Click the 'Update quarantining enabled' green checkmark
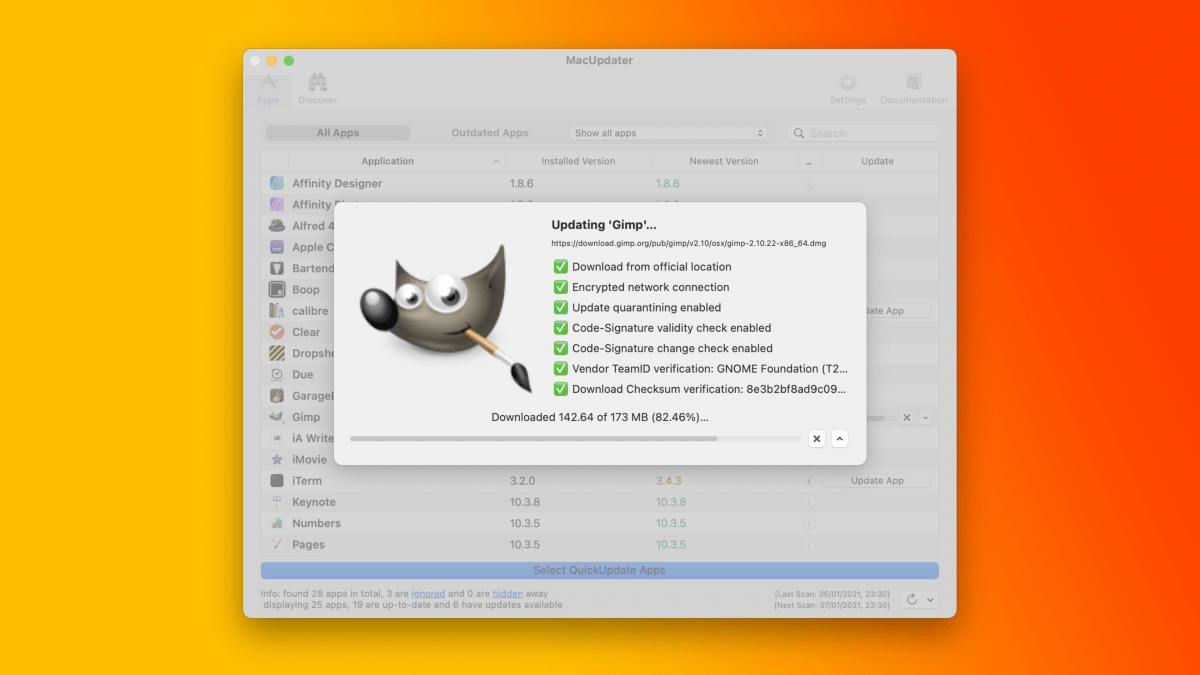1200x675 pixels. point(560,308)
